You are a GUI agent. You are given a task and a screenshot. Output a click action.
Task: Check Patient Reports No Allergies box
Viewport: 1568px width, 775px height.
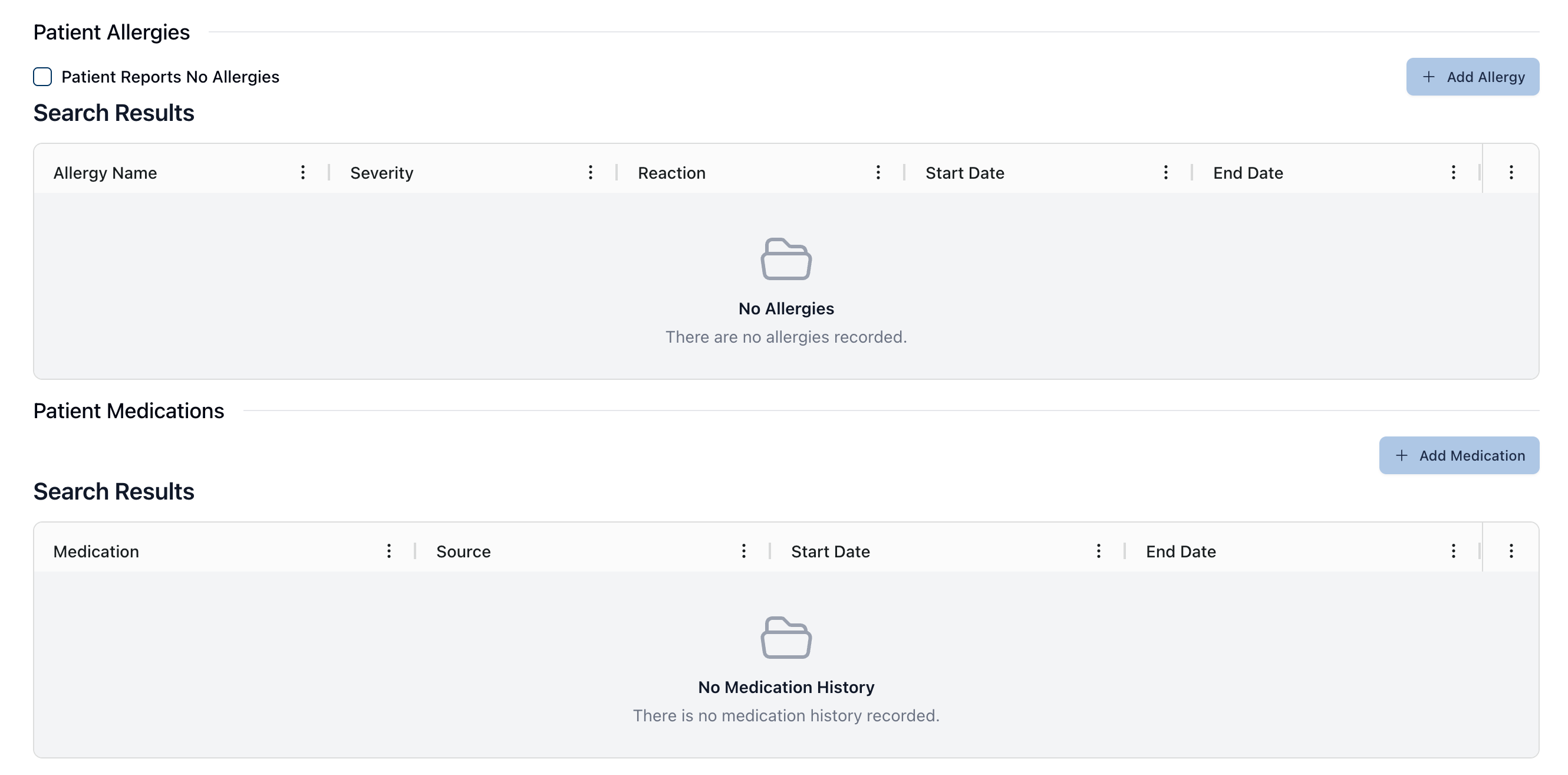[x=42, y=77]
